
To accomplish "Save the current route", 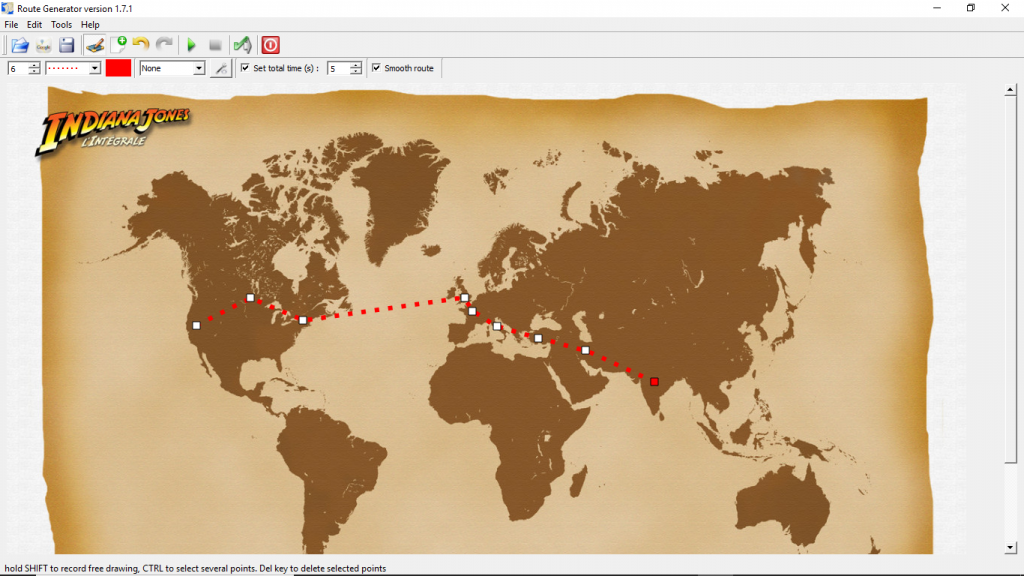I will pyautogui.click(x=66, y=44).
